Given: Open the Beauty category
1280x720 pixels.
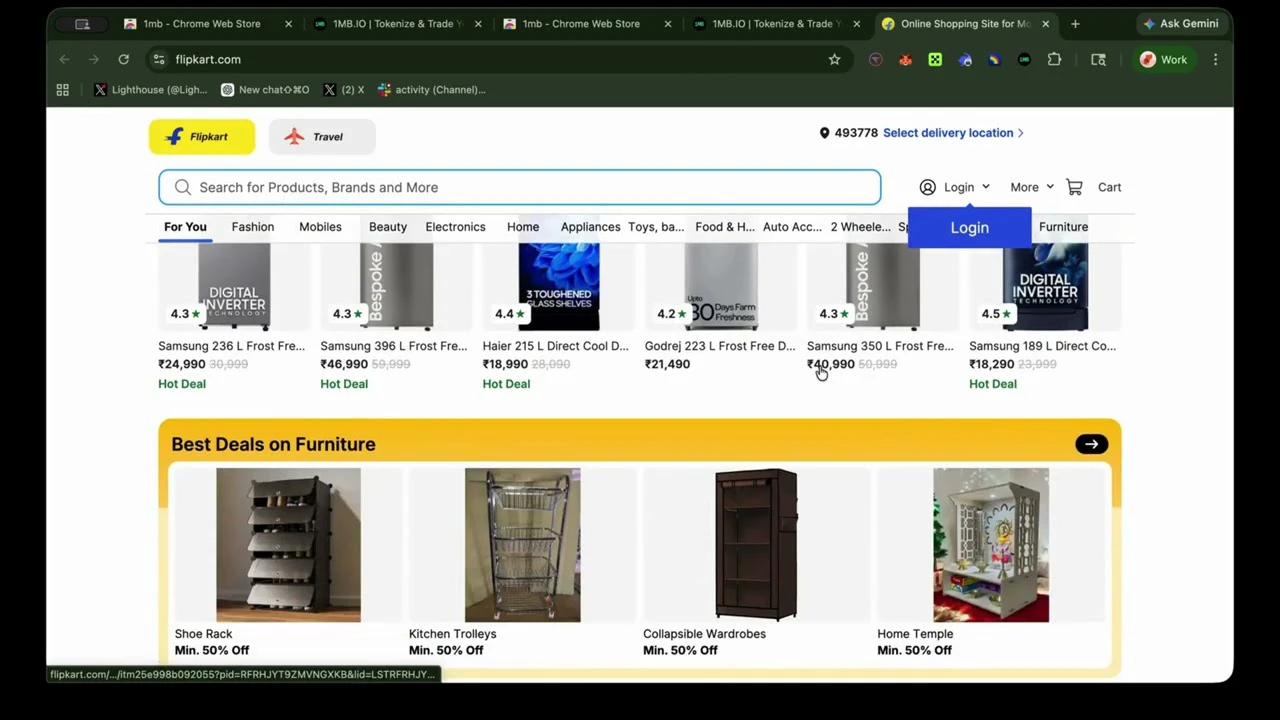Looking at the screenshot, I should (x=388, y=227).
